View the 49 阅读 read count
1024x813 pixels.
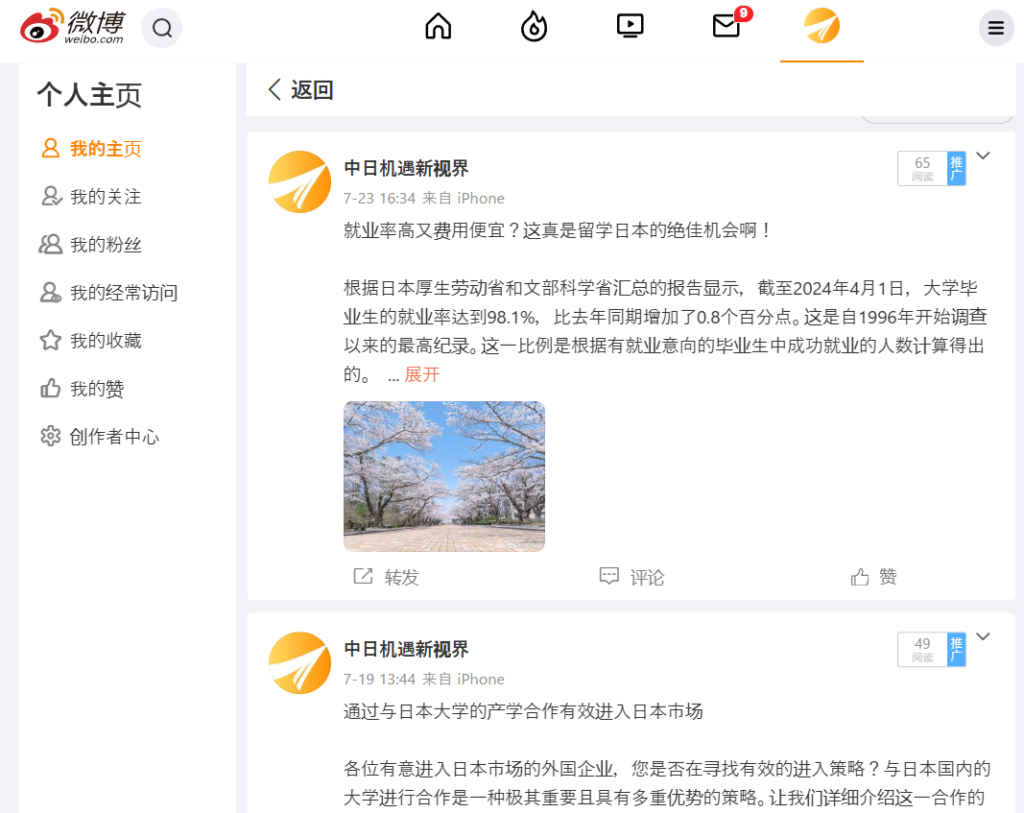(922, 649)
